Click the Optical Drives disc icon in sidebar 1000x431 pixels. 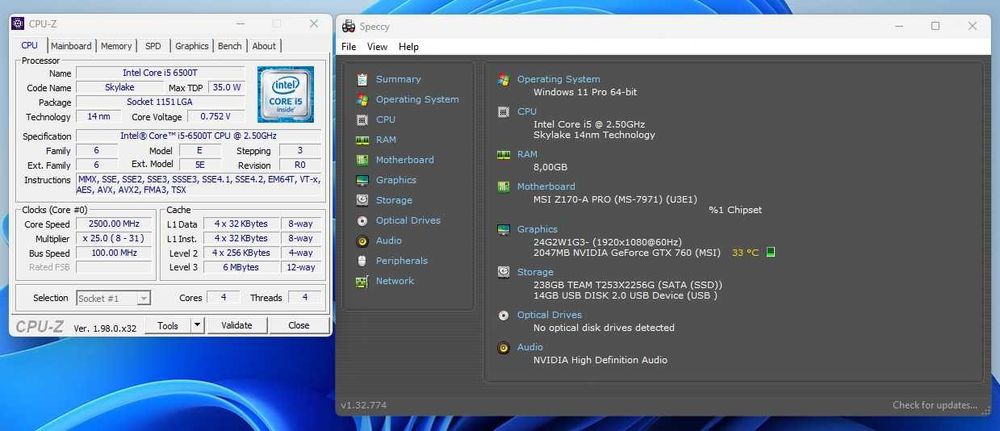pos(362,221)
